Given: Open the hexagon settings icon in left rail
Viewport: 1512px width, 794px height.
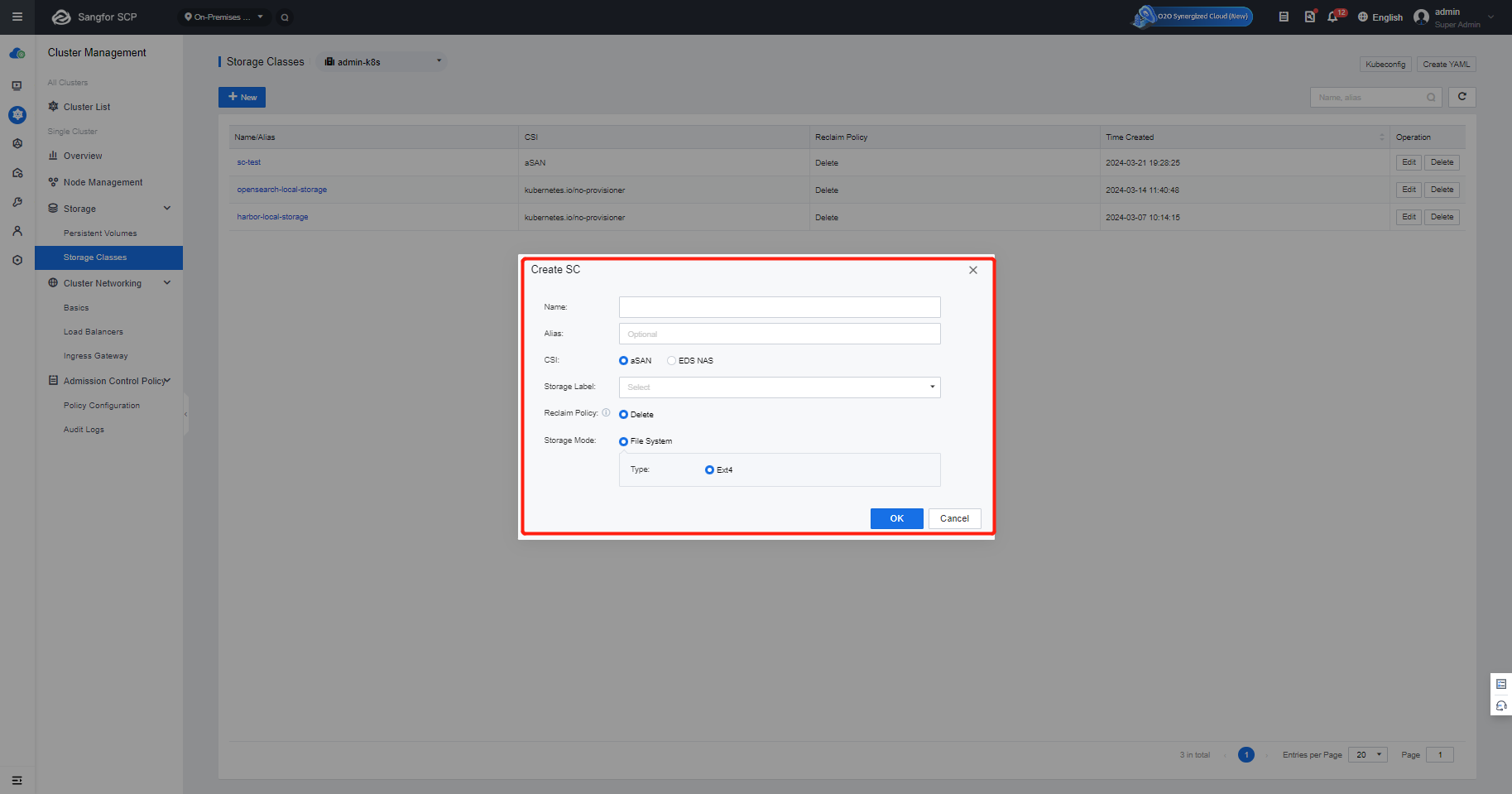Looking at the screenshot, I should 17,260.
